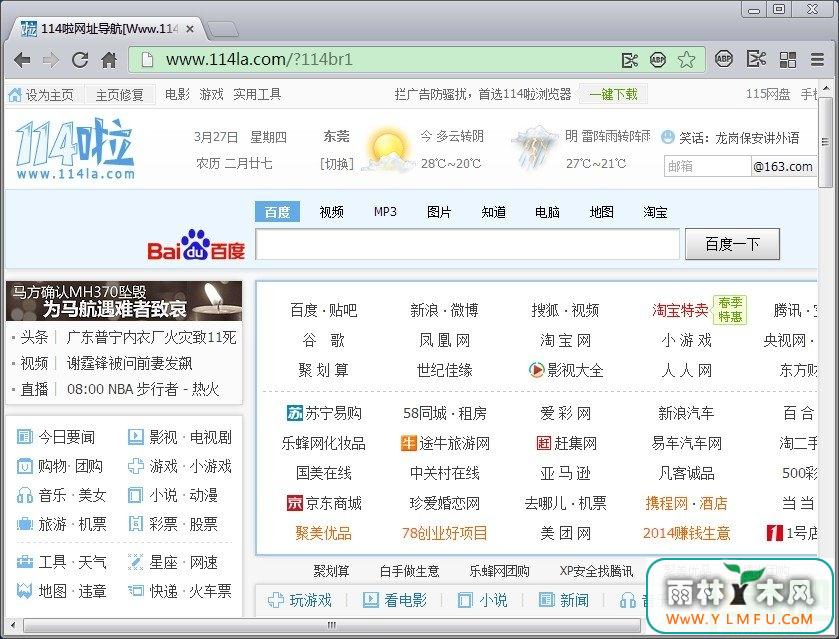839x639 pixels.
Task: Click the horizontal scrollbar thumb
Action: click(x=332, y=625)
